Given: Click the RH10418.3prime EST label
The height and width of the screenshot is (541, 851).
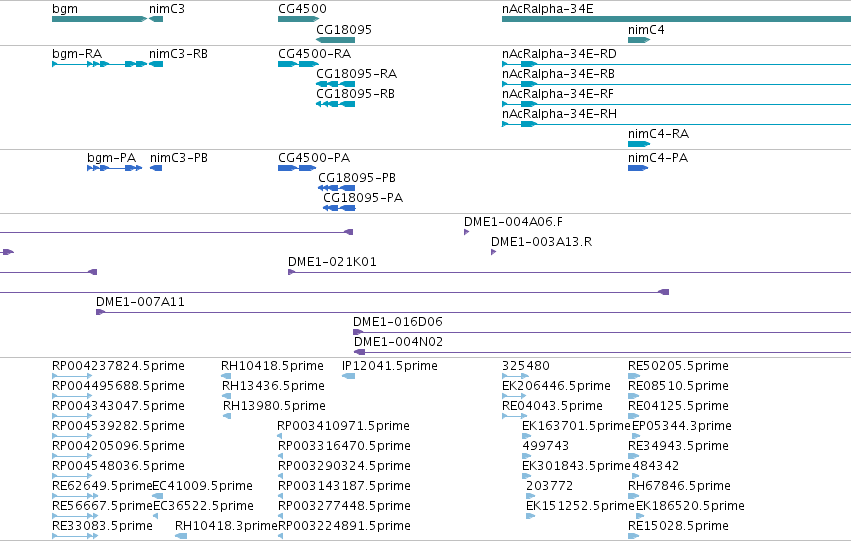Looking at the screenshot, I should coord(226,526).
